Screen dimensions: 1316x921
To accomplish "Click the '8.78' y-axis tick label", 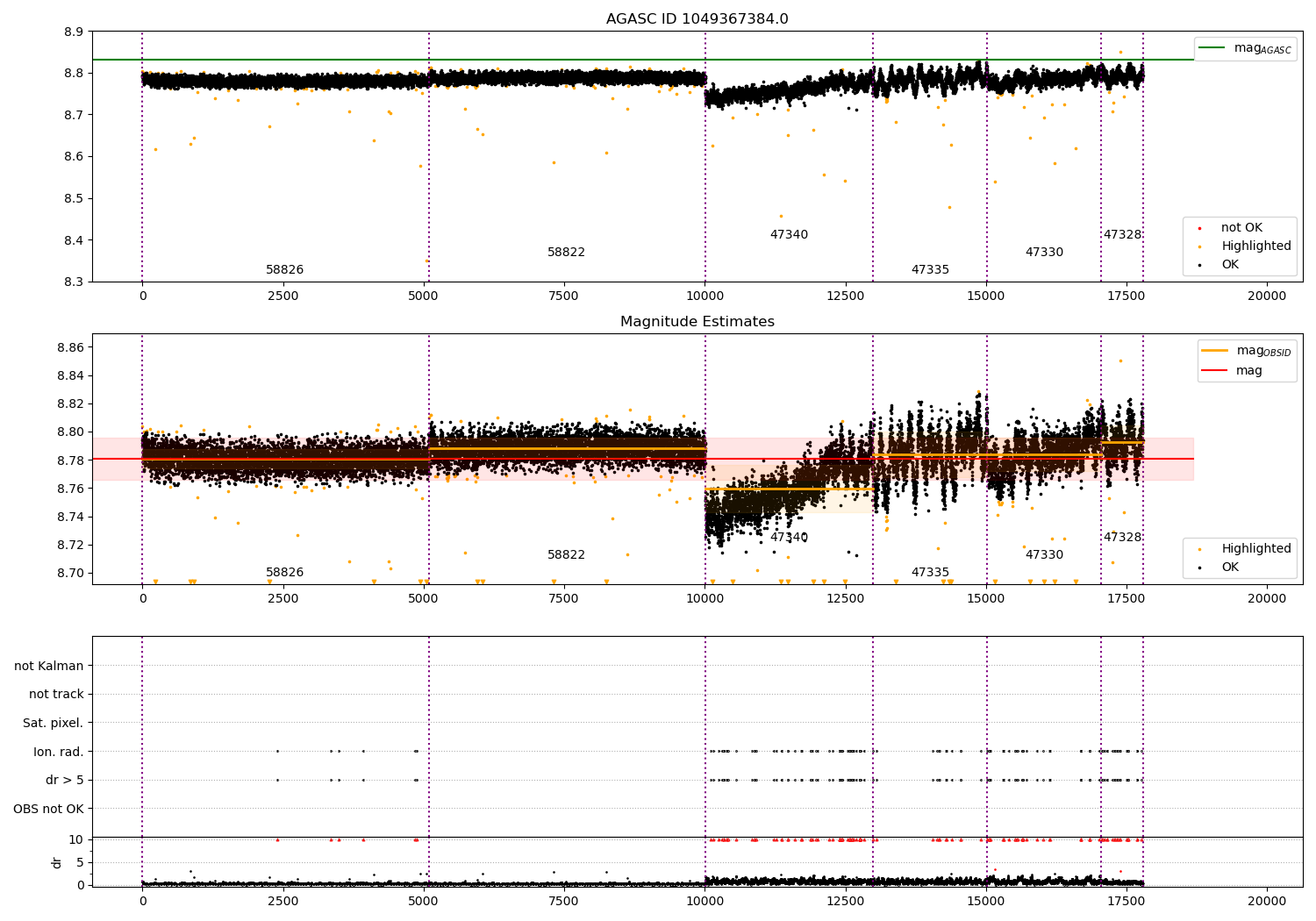I will point(71,460).
